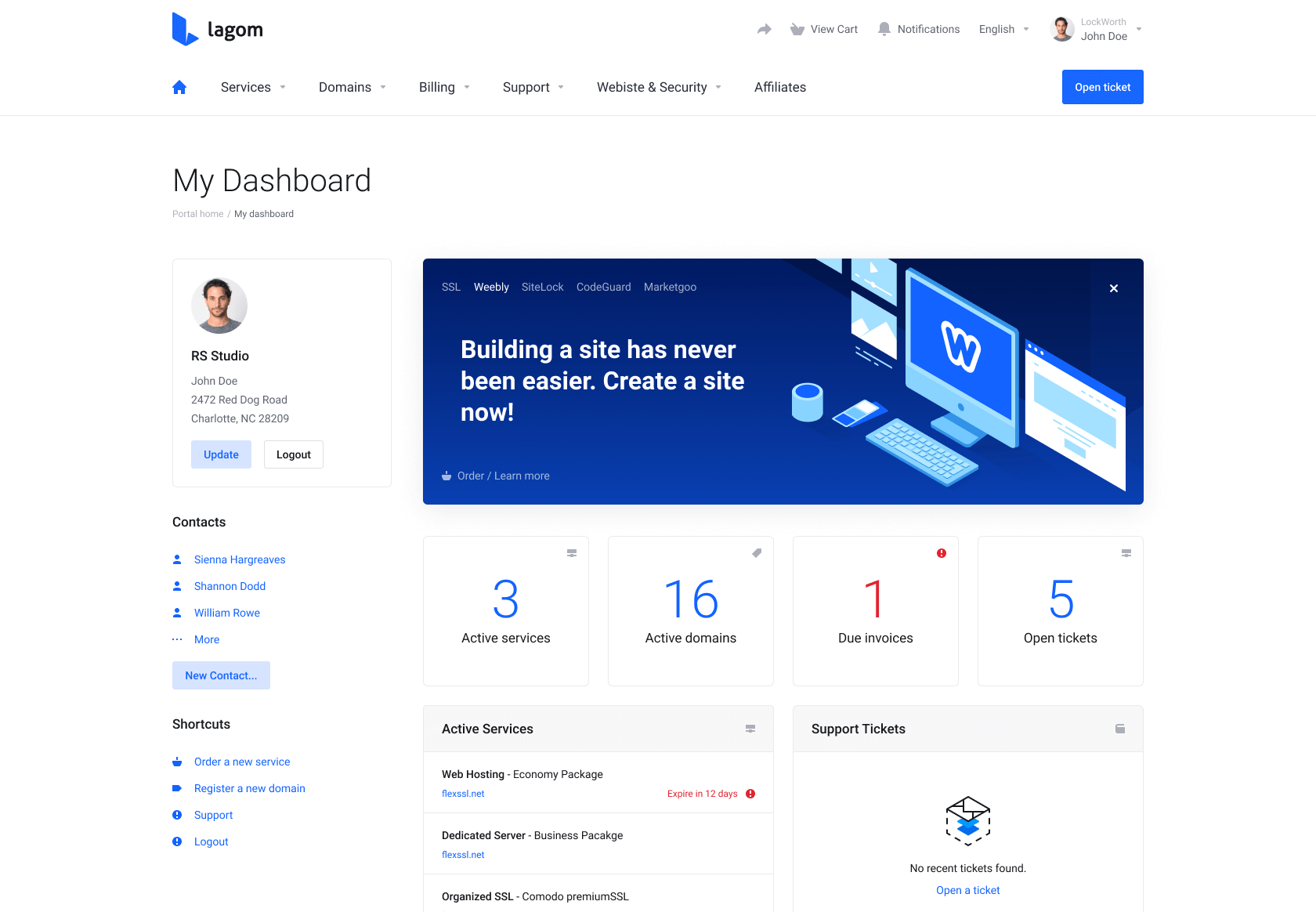The width and height of the screenshot is (1316, 912).
Task: Click the Active Services panel header icon
Action: (x=750, y=729)
